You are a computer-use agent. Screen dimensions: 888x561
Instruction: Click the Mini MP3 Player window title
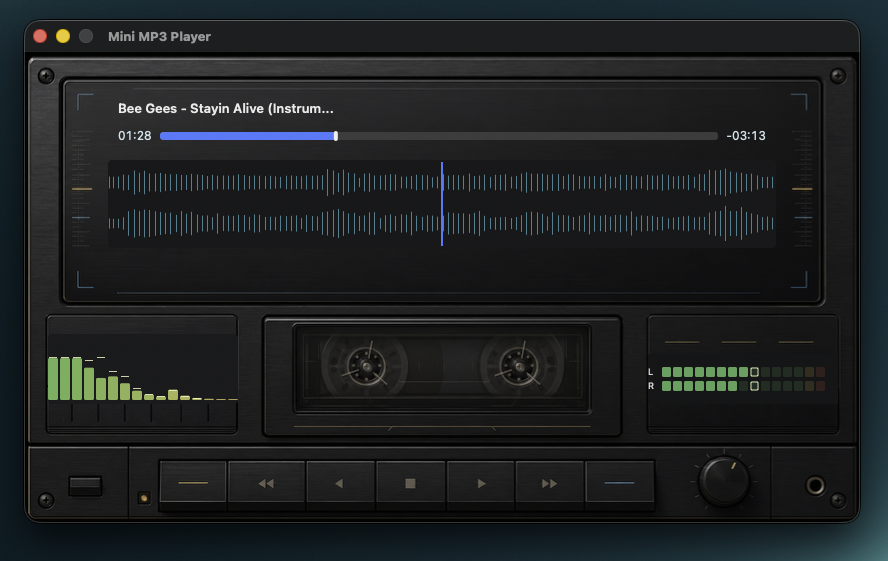[159, 36]
